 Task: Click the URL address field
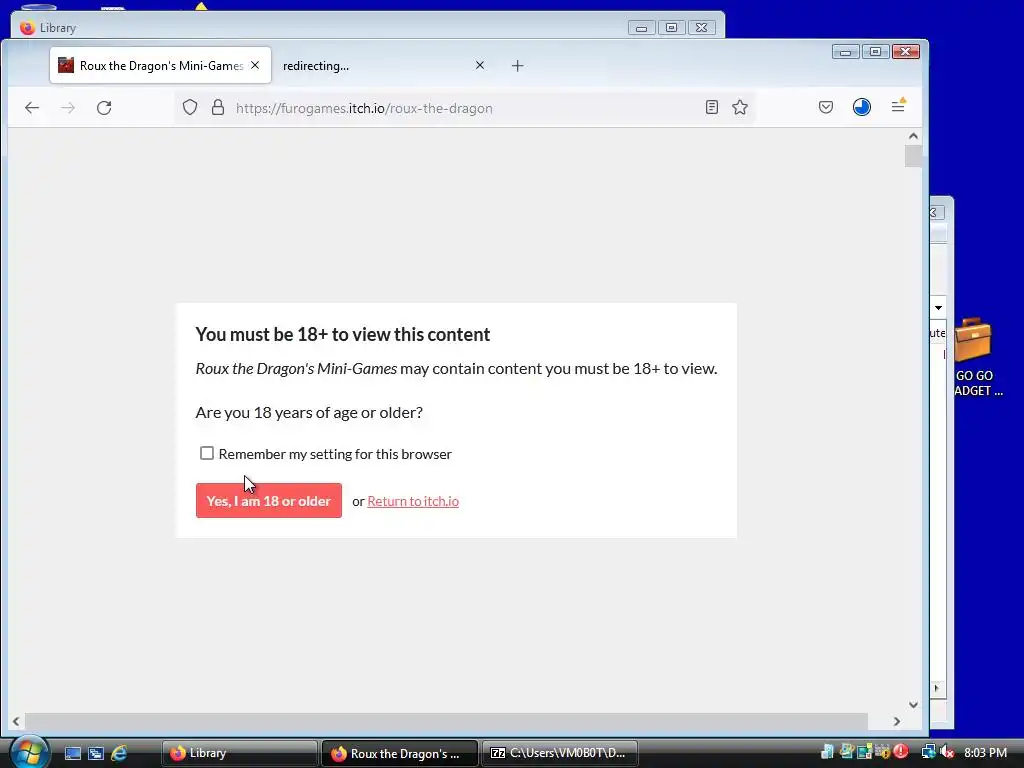click(464, 108)
